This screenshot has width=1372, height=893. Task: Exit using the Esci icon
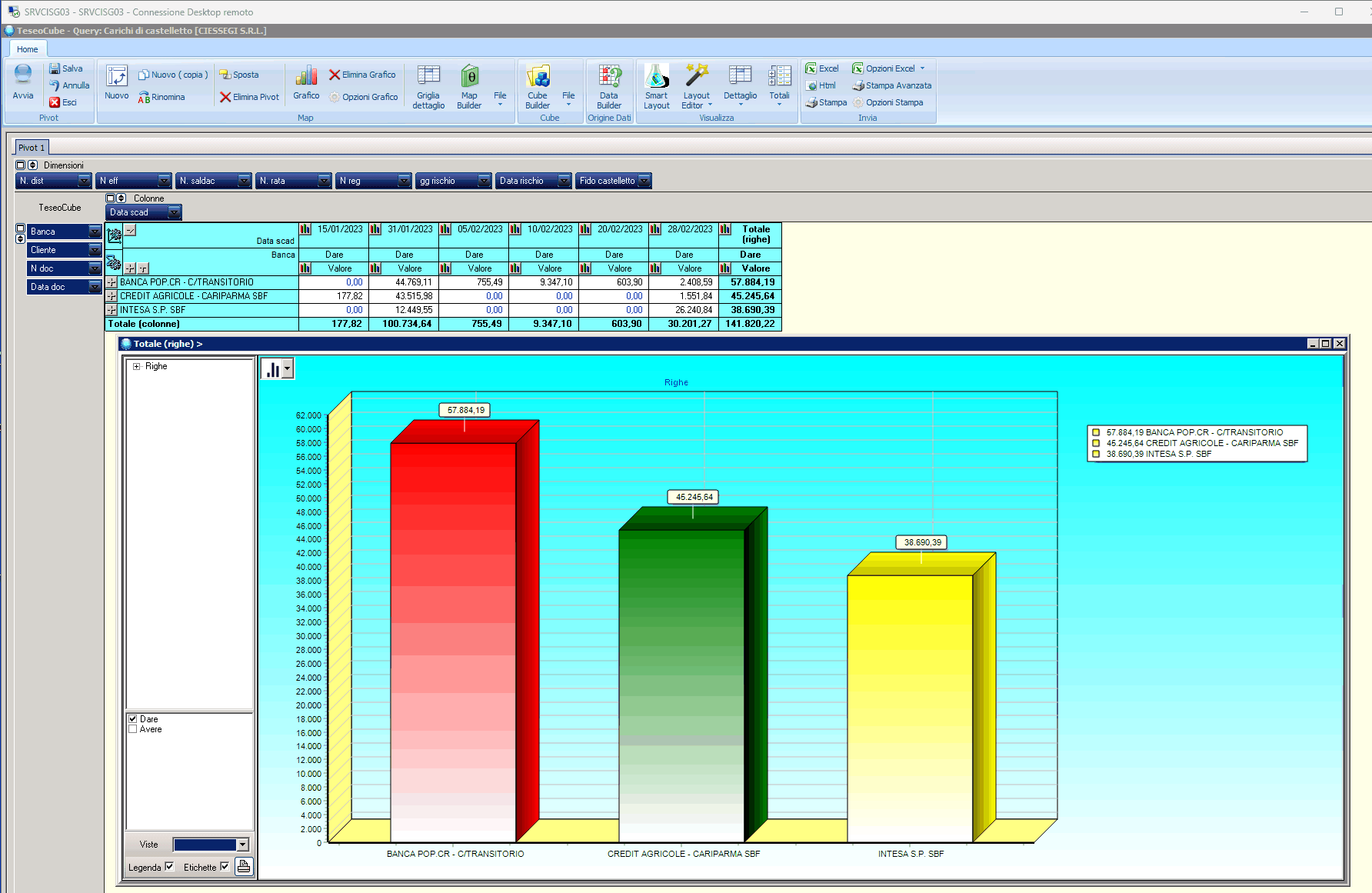click(x=55, y=102)
